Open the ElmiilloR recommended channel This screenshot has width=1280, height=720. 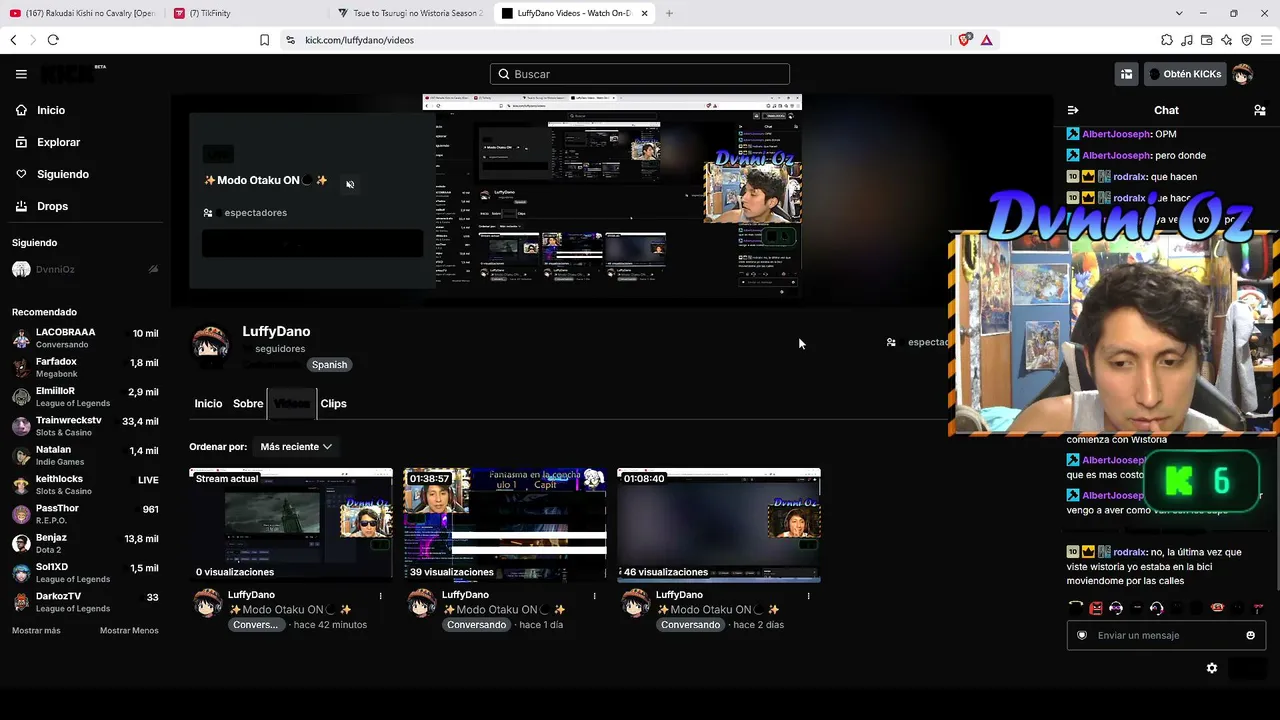85,397
